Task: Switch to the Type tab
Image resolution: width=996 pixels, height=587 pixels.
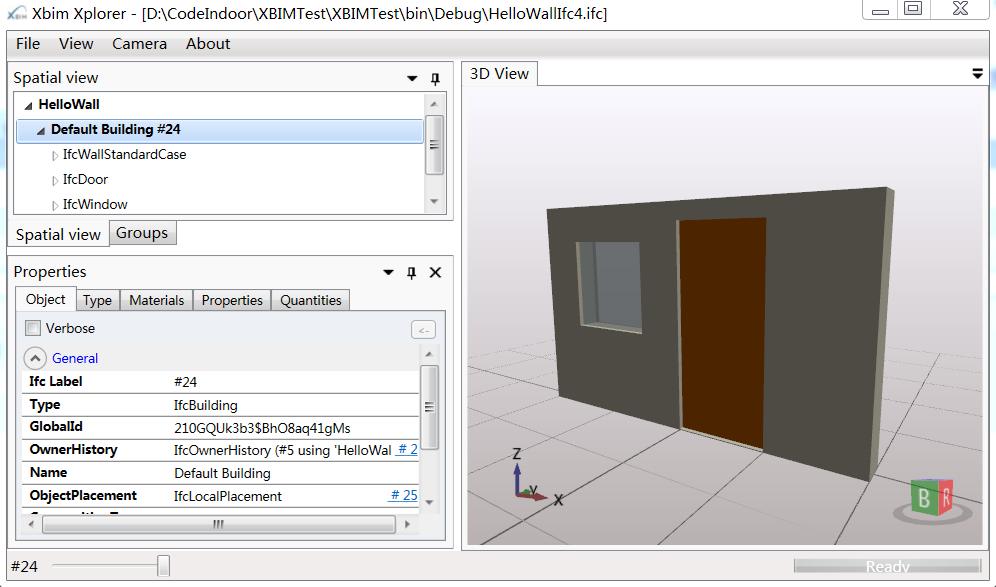Action: click(97, 300)
